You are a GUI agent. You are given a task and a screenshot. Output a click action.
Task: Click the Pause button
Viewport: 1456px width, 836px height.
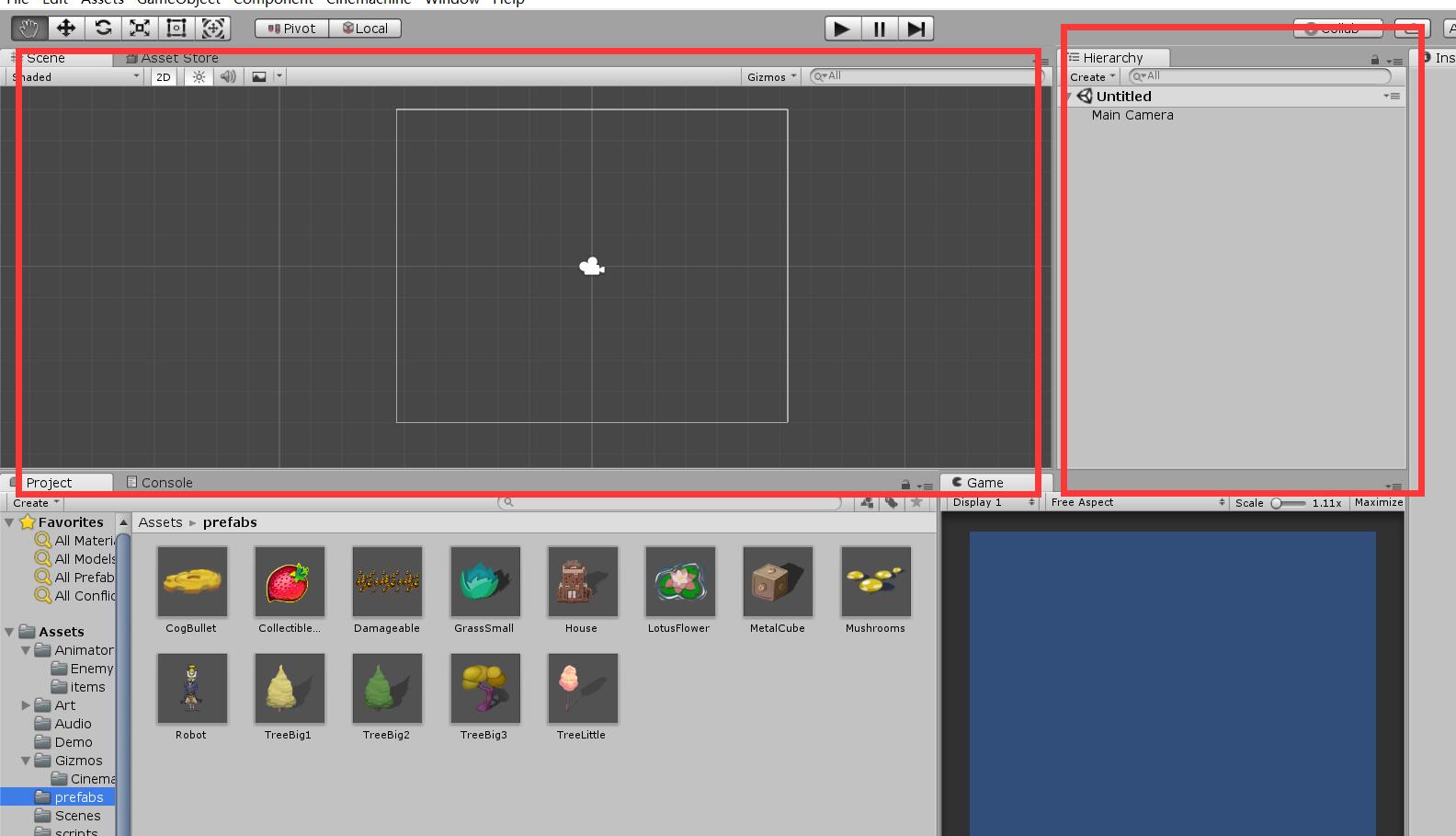[x=879, y=29]
